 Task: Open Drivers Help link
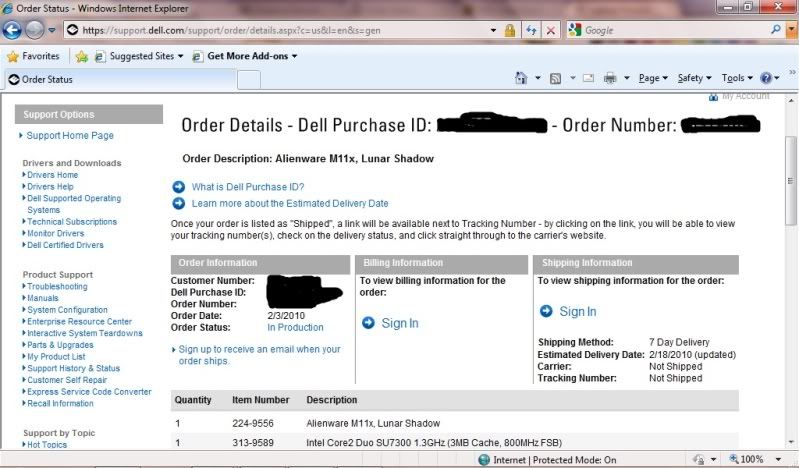tap(50, 187)
